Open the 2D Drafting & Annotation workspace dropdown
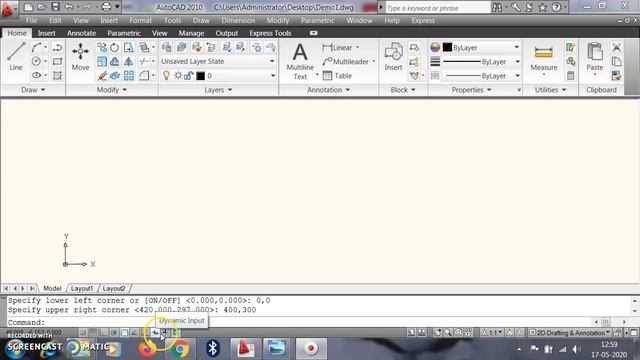The height and width of the screenshot is (360, 640). pos(570,333)
